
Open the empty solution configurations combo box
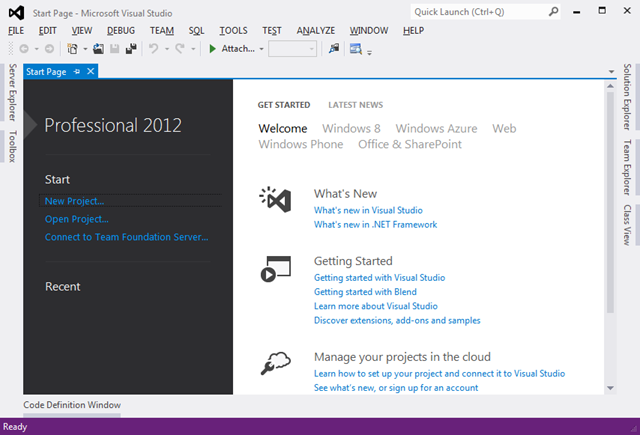tap(292, 49)
